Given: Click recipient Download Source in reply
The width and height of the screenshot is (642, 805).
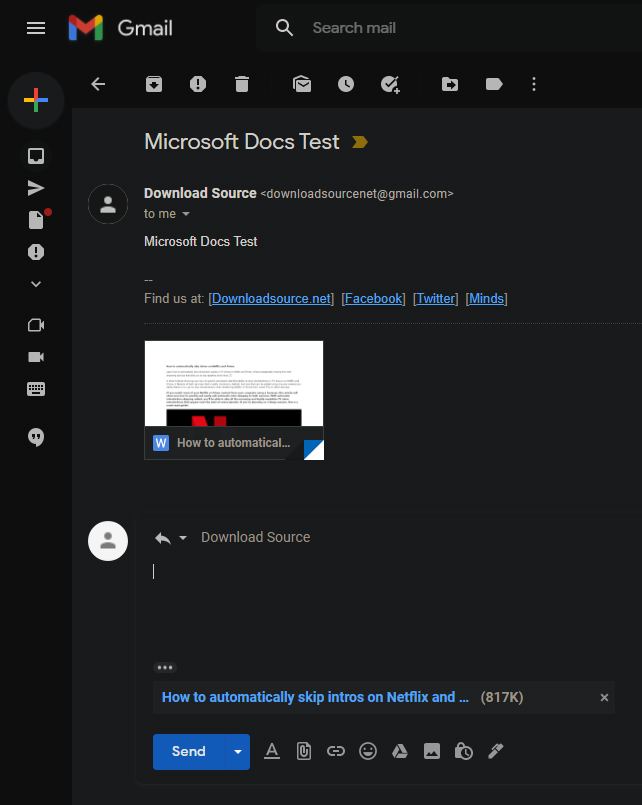Looking at the screenshot, I should tap(256, 537).
